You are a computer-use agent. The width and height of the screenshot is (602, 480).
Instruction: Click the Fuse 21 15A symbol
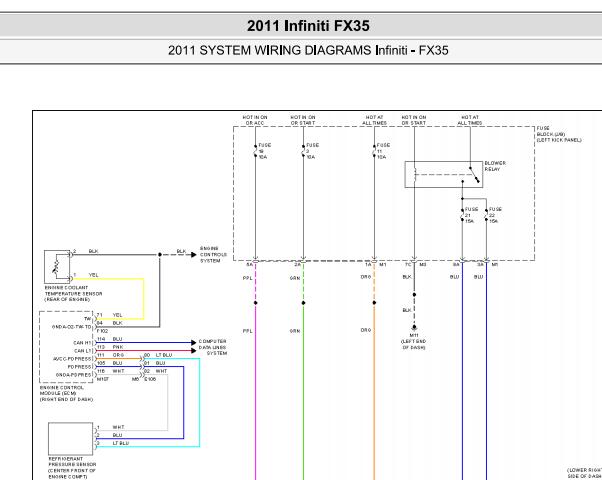(x=462, y=215)
